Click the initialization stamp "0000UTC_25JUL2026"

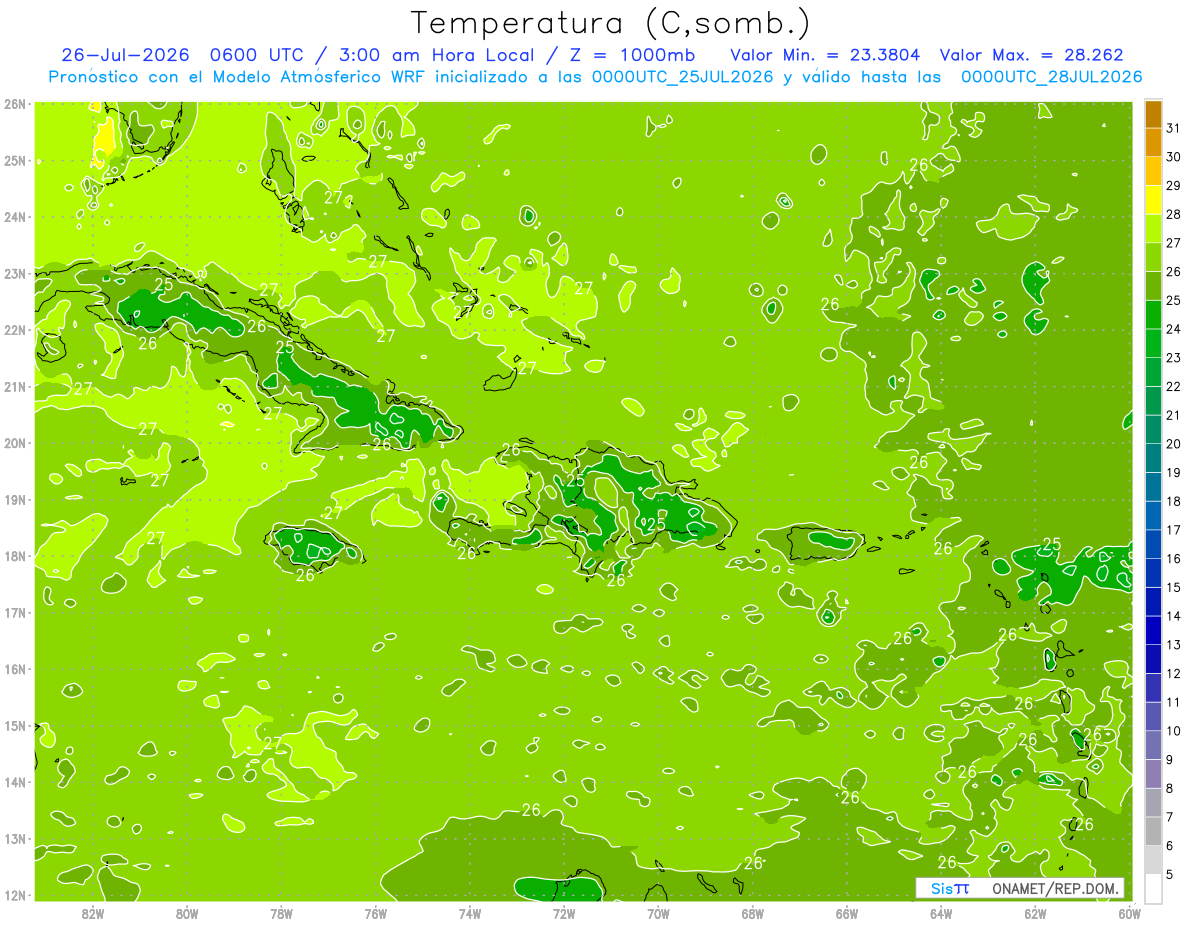point(681,76)
